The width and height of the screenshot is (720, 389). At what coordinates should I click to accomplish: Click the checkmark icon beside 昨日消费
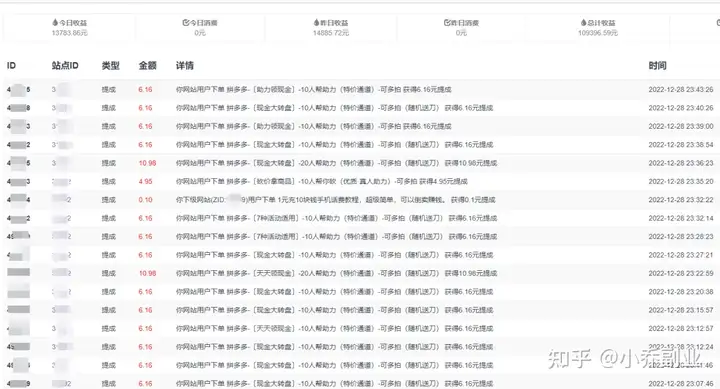point(447,22)
